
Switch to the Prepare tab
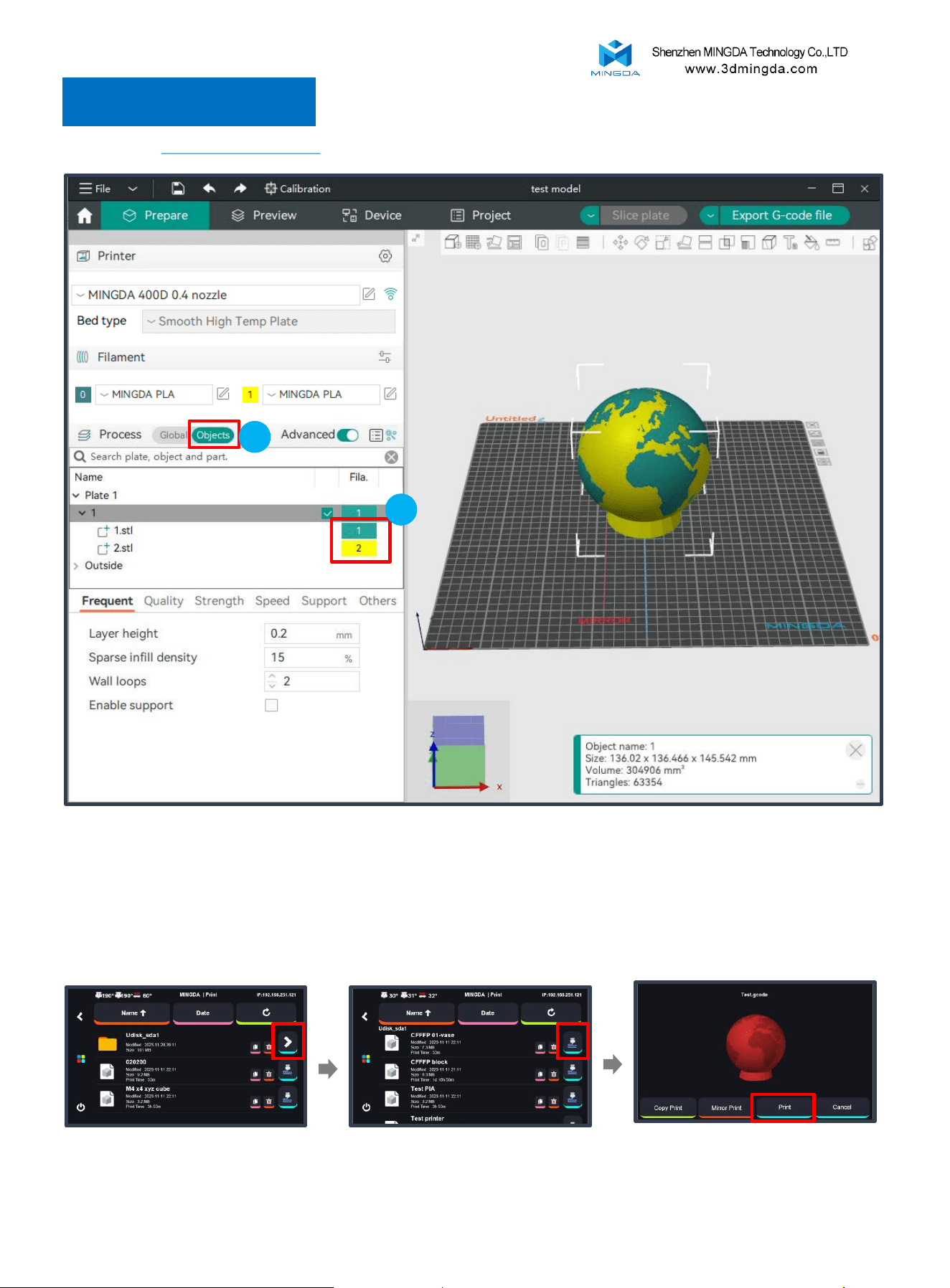(x=156, y=215)
